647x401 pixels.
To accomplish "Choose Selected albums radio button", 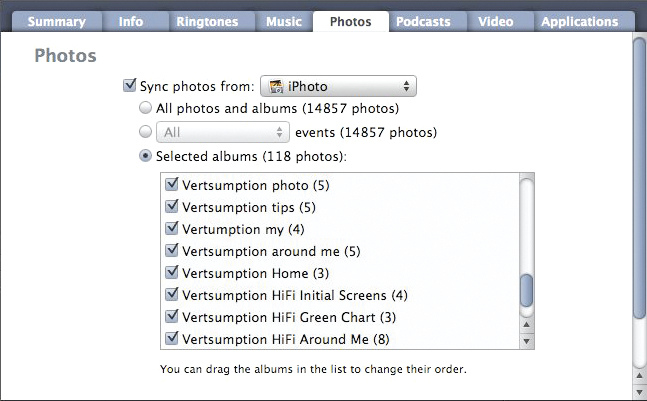I will click(x=145, y=156).
